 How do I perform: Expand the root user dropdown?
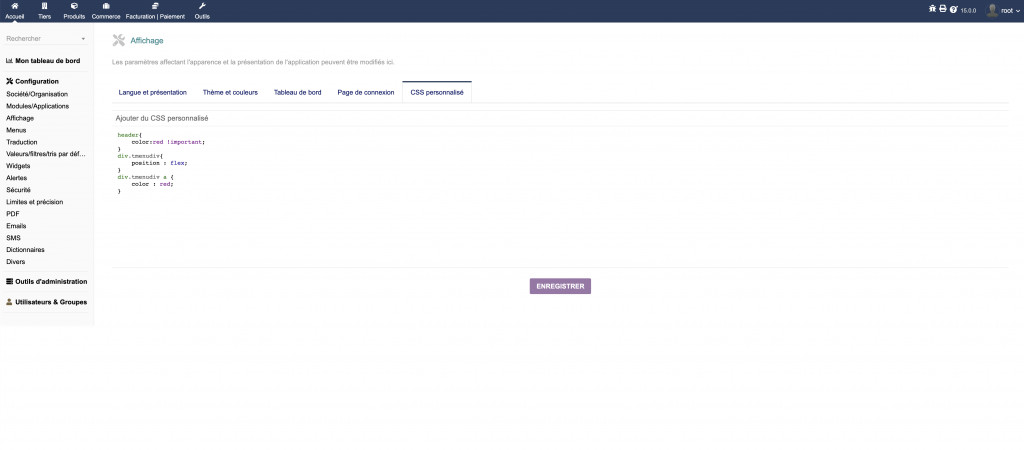(x=1017, y=11)
